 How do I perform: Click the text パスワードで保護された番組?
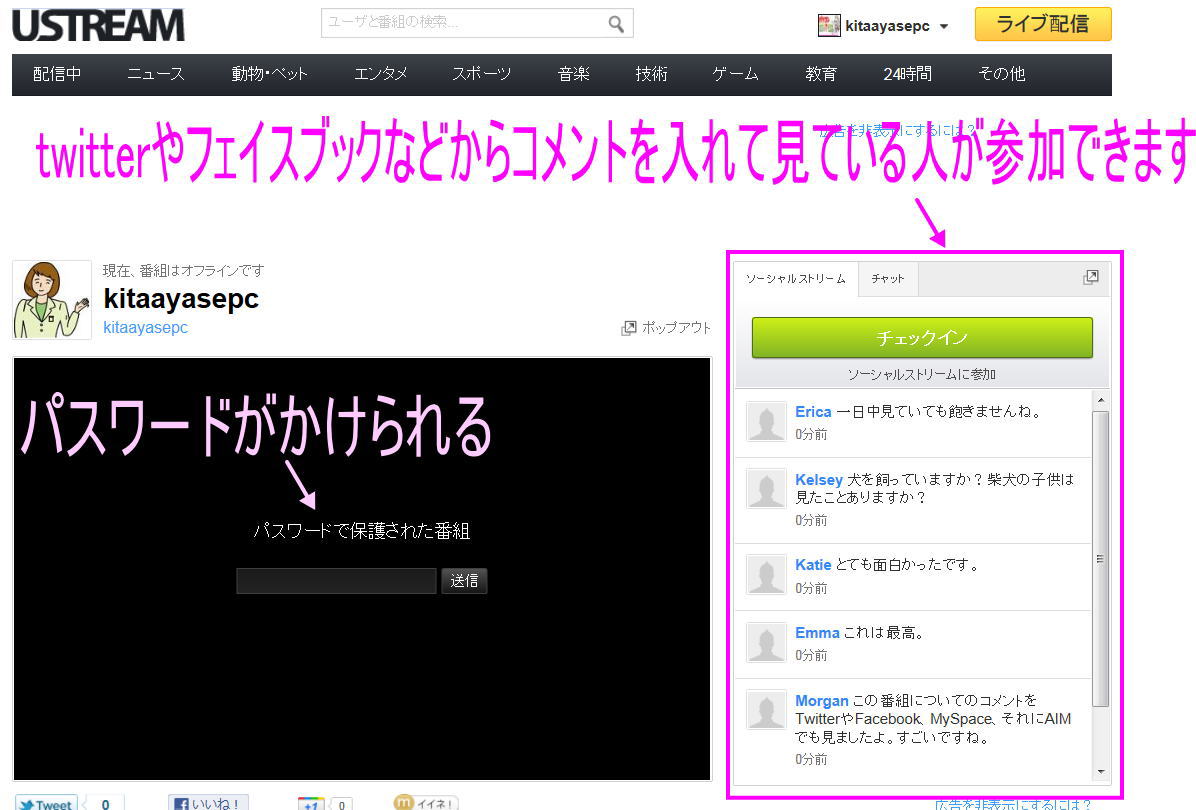362,531
